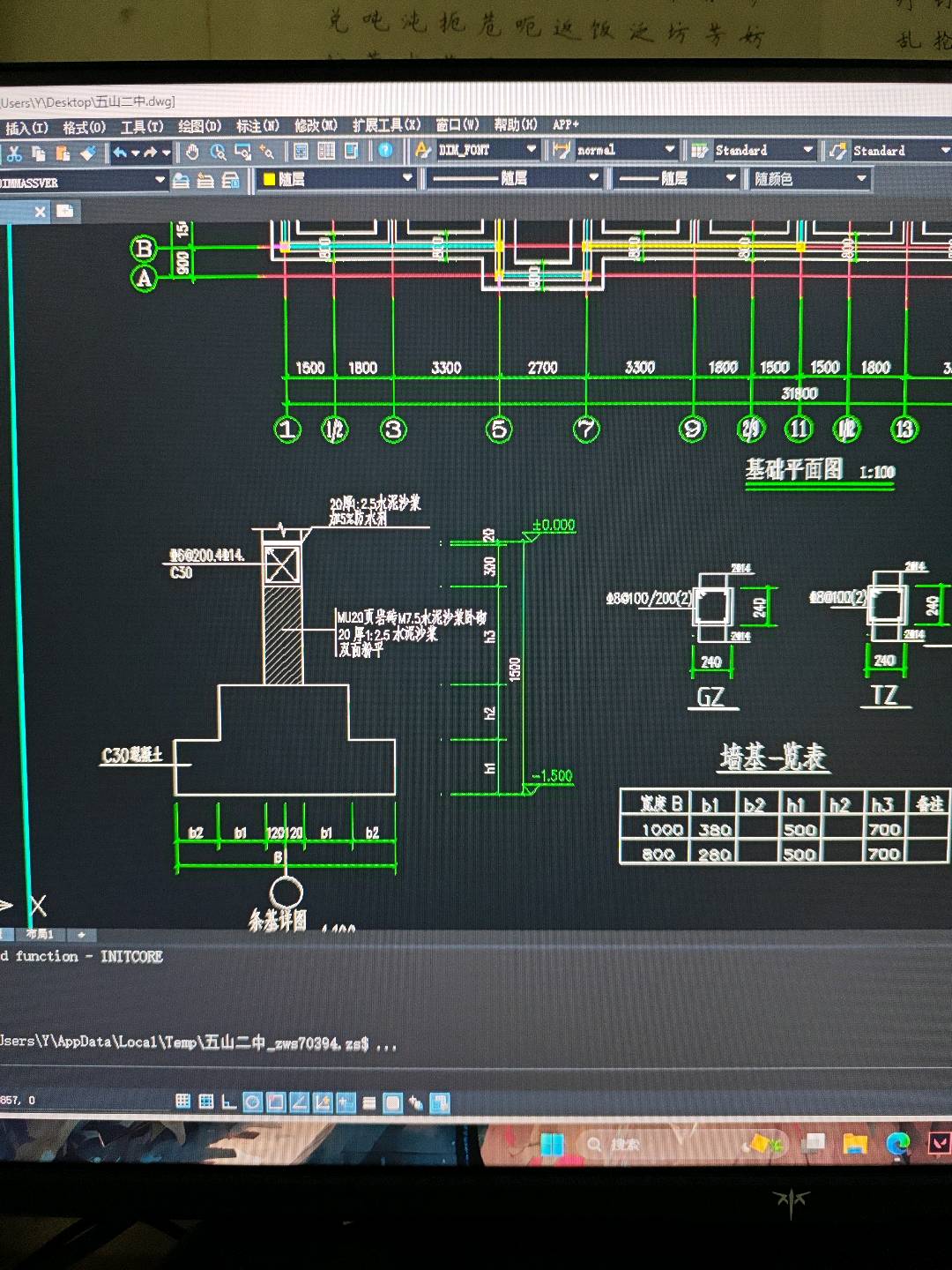Toggle Dynamic Input in status bar
The image size is (952, 1270).
click(346, 1102)
